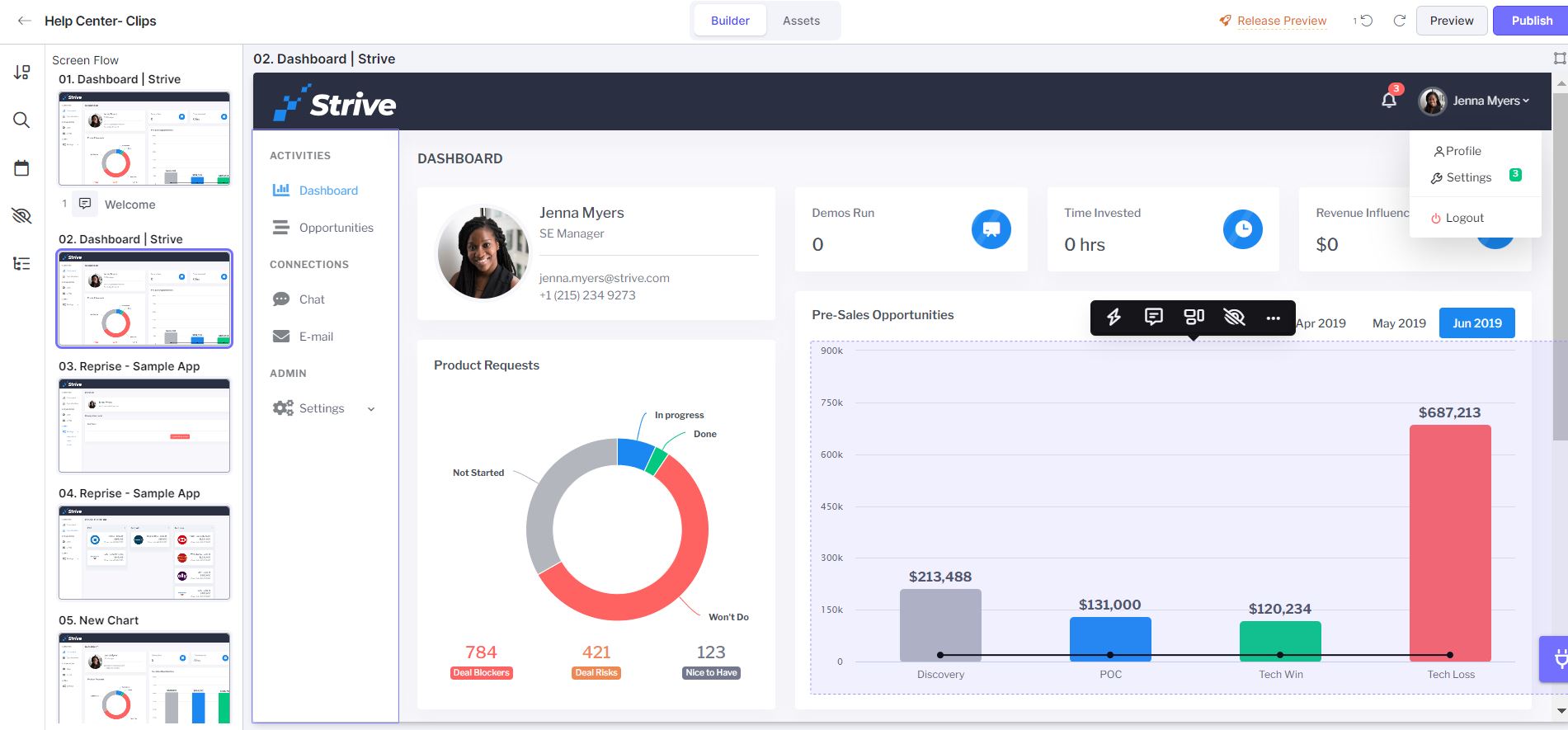1568x730 pixels.
Task: Select the Jun 2019 month button
Action: pyautogui.click(x=1476, y=323)
